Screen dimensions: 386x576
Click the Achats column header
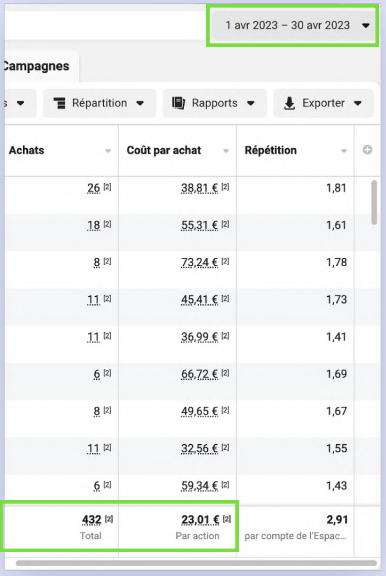[x=62, y=150]
